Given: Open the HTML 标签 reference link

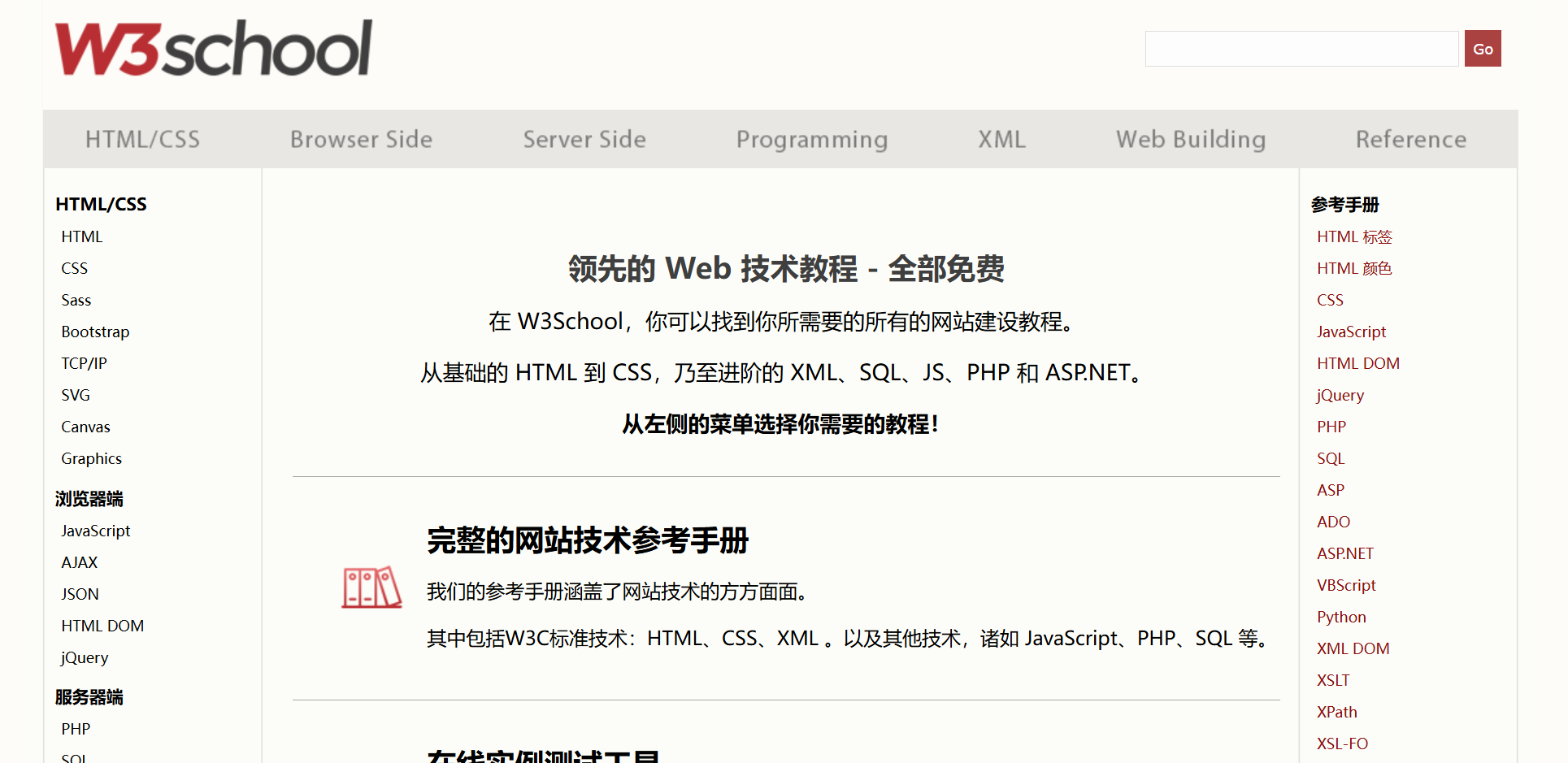Looking at the screenshot, I should [1354, 236].
